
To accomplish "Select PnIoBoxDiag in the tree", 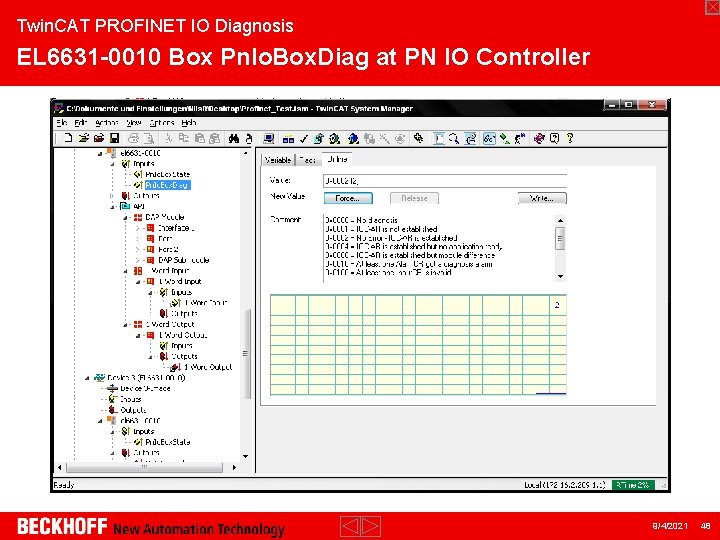I will click(x=167, y=185).
